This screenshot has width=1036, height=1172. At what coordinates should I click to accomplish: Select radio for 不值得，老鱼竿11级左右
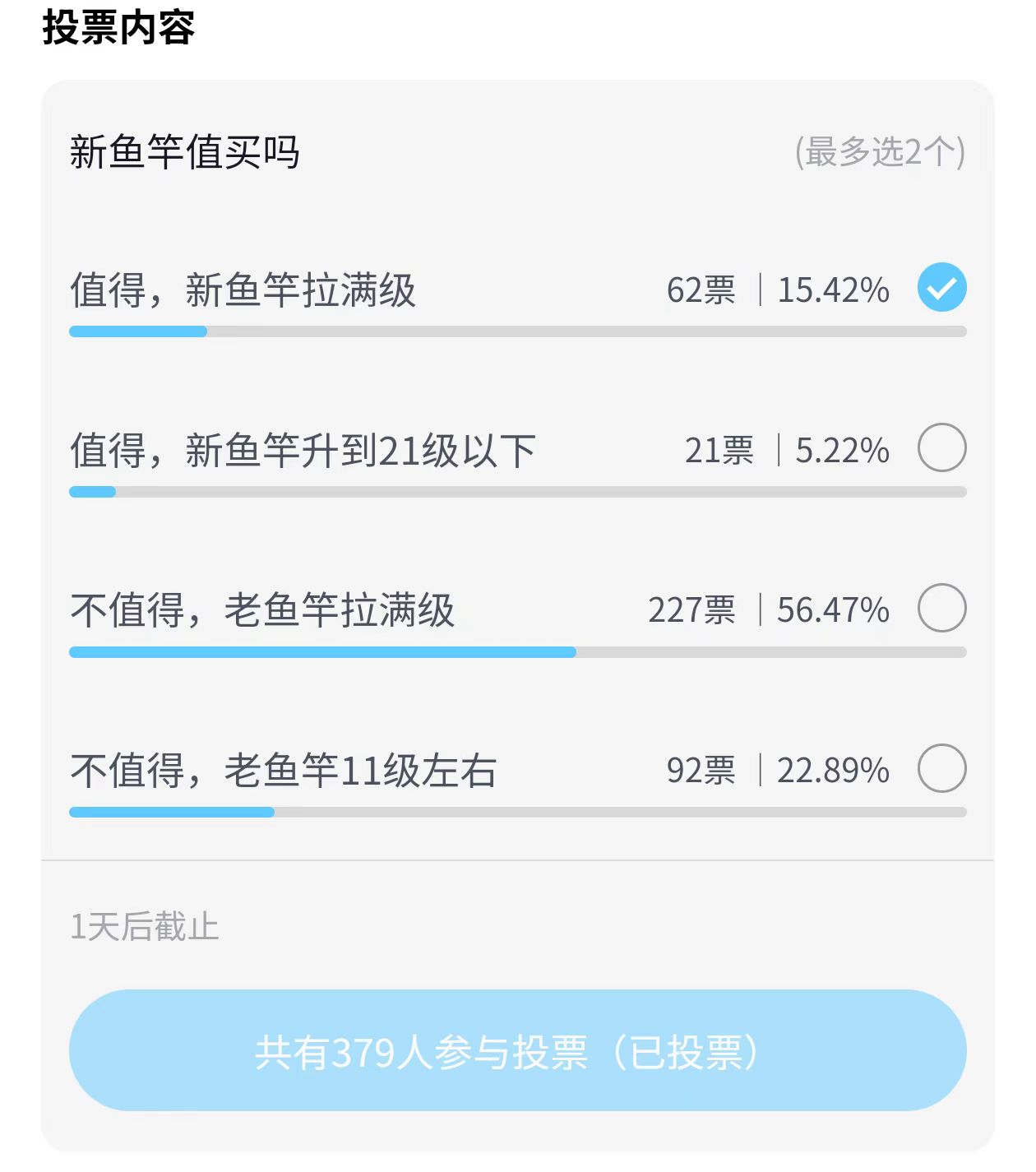tap(941, 768)
